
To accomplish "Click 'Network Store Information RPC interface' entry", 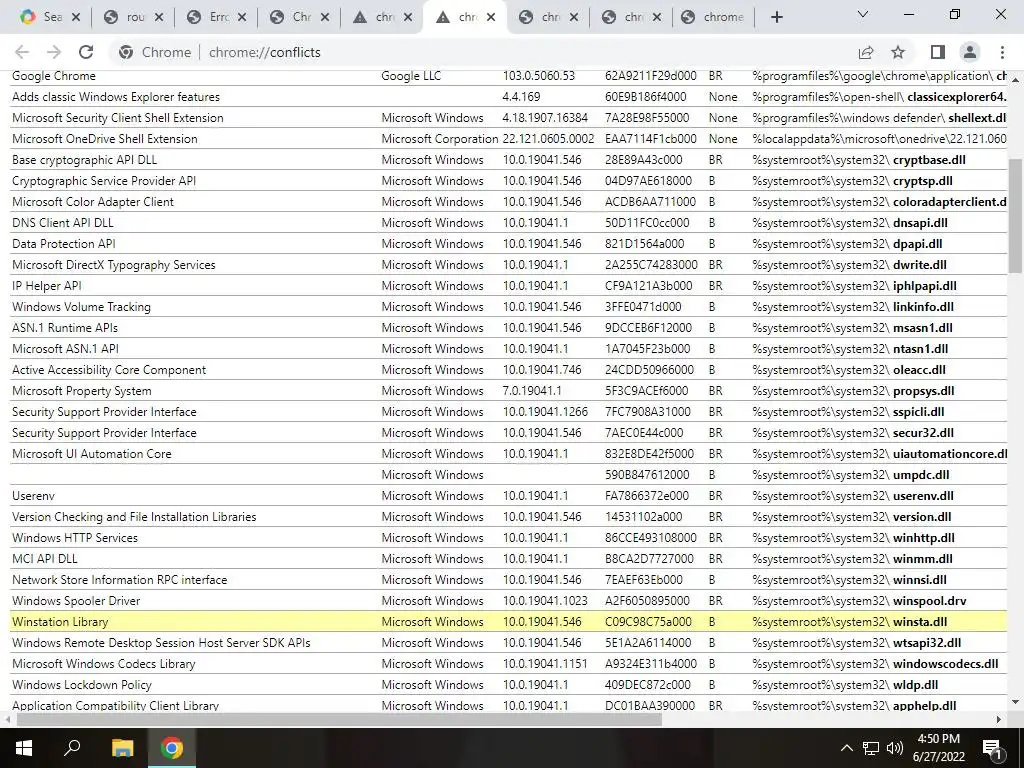I will (x=120, y=579).
